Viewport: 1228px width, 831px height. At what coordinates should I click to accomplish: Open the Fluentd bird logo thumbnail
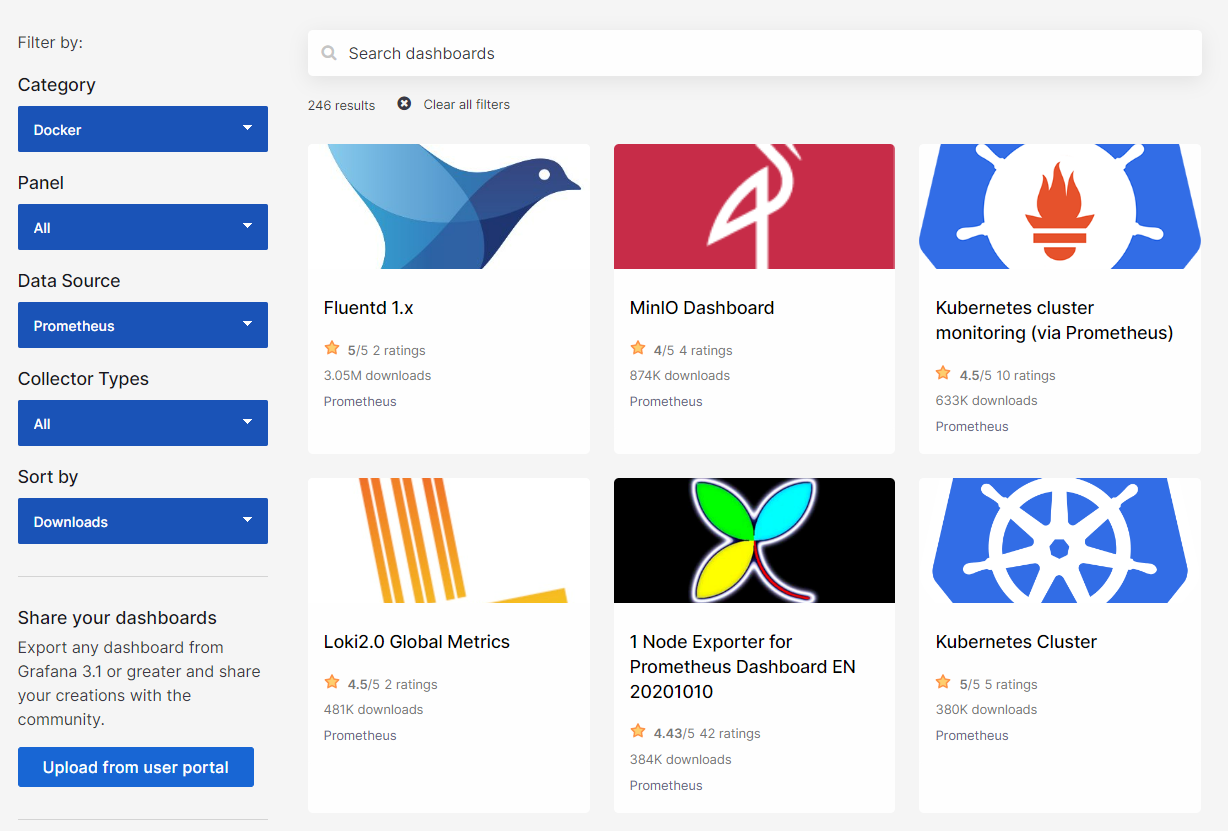[449, 207]
